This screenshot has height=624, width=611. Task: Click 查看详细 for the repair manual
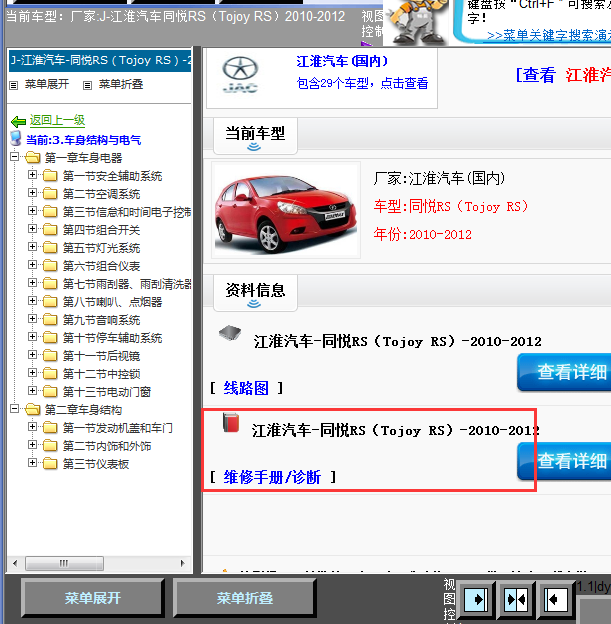coord(564,461)
